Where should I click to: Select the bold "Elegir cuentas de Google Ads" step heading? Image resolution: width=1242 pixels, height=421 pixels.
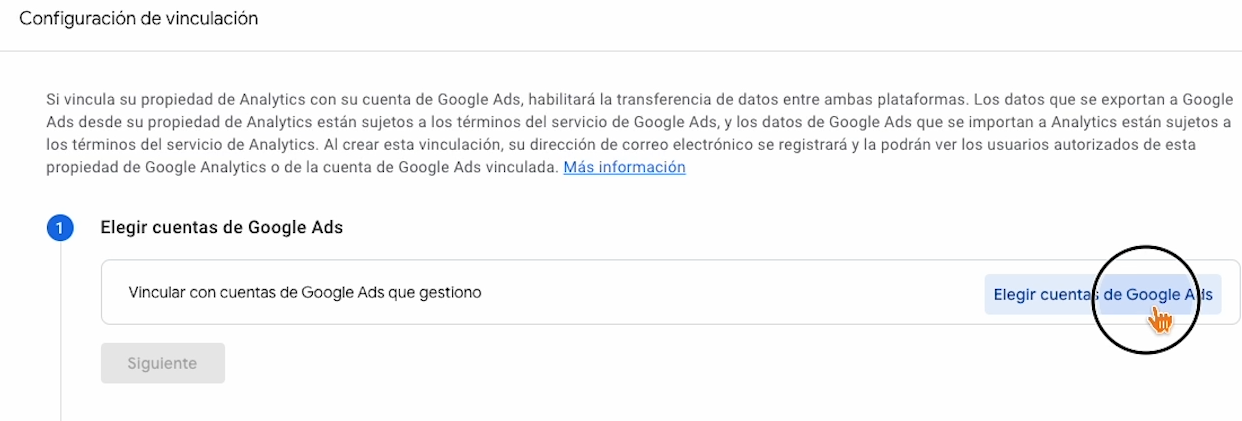[222, 227]
